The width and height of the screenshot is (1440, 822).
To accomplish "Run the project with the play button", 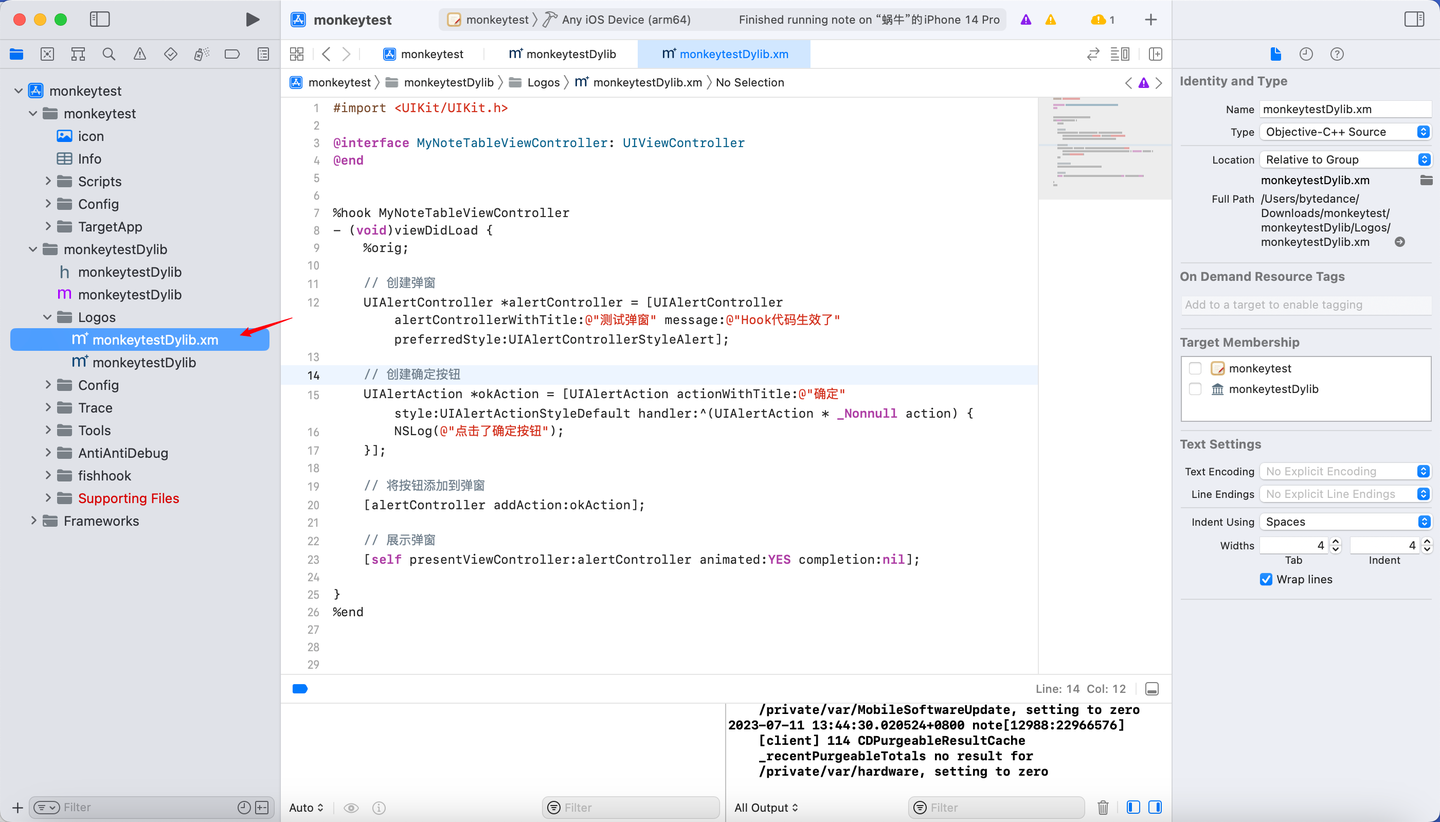I will (252, 18).
